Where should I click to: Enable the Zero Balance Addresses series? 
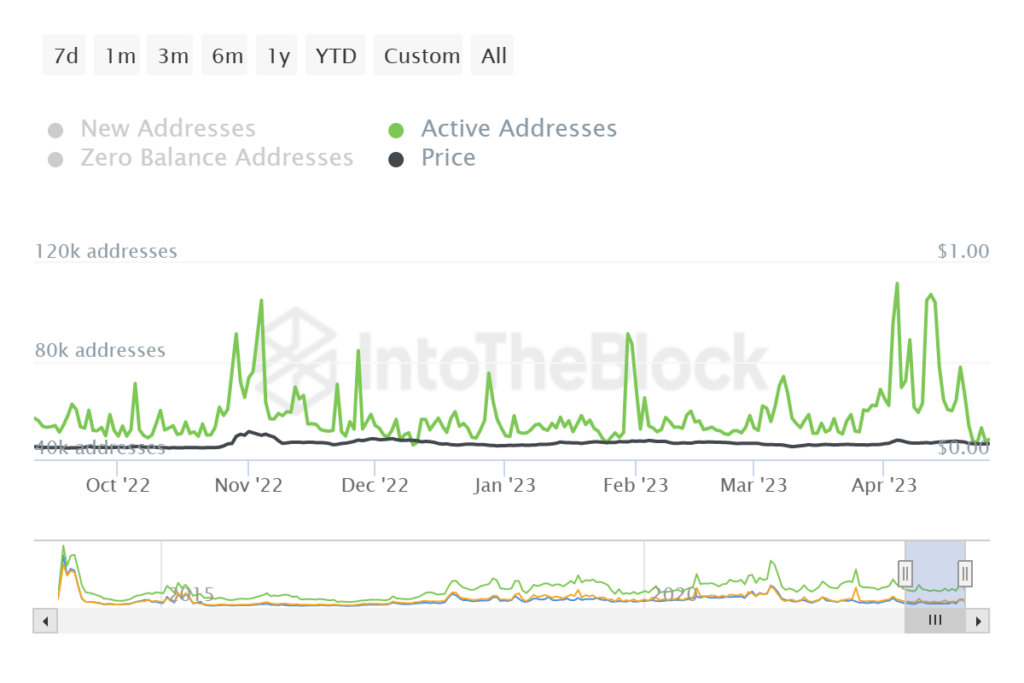tap(217, 158)
